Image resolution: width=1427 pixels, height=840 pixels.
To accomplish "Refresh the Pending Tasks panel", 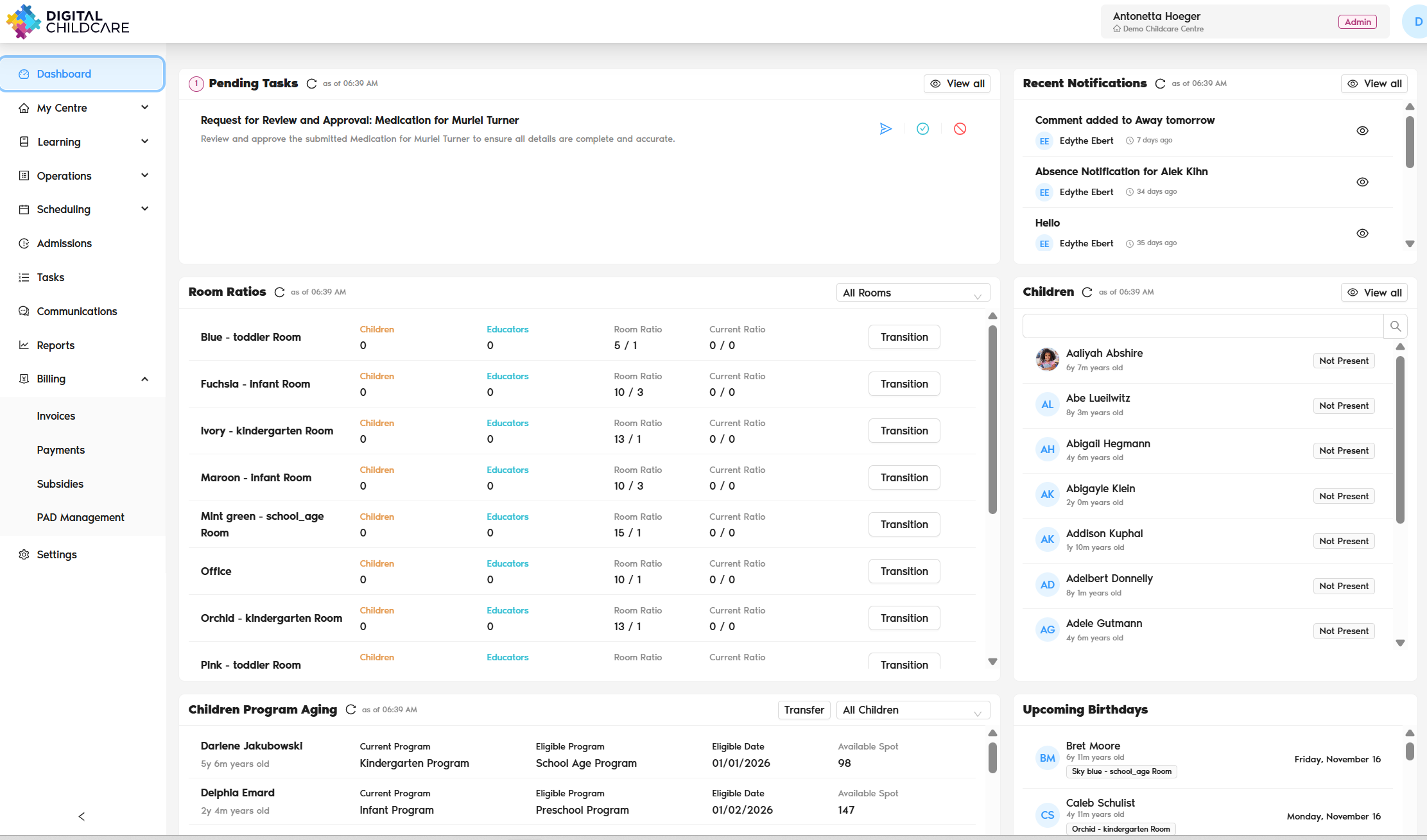I will tap(311, 84).
